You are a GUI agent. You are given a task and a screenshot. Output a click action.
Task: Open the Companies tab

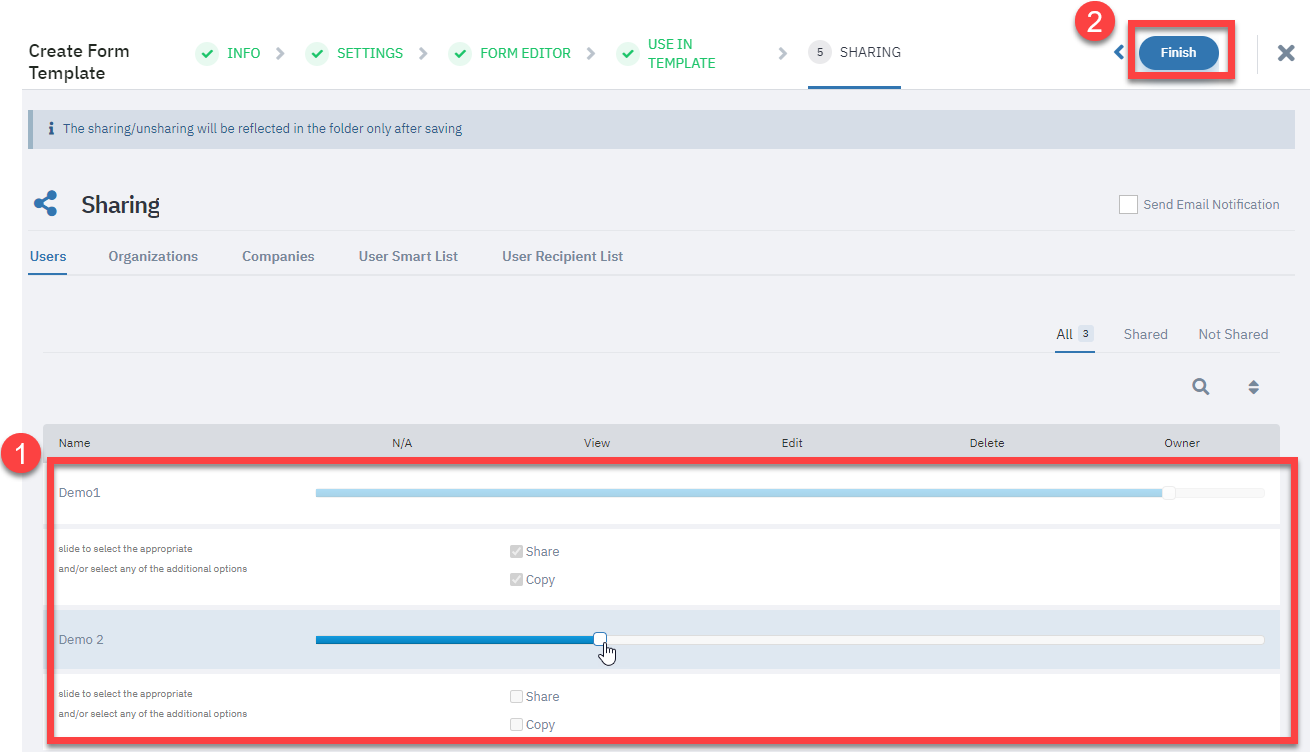[278, 256]
